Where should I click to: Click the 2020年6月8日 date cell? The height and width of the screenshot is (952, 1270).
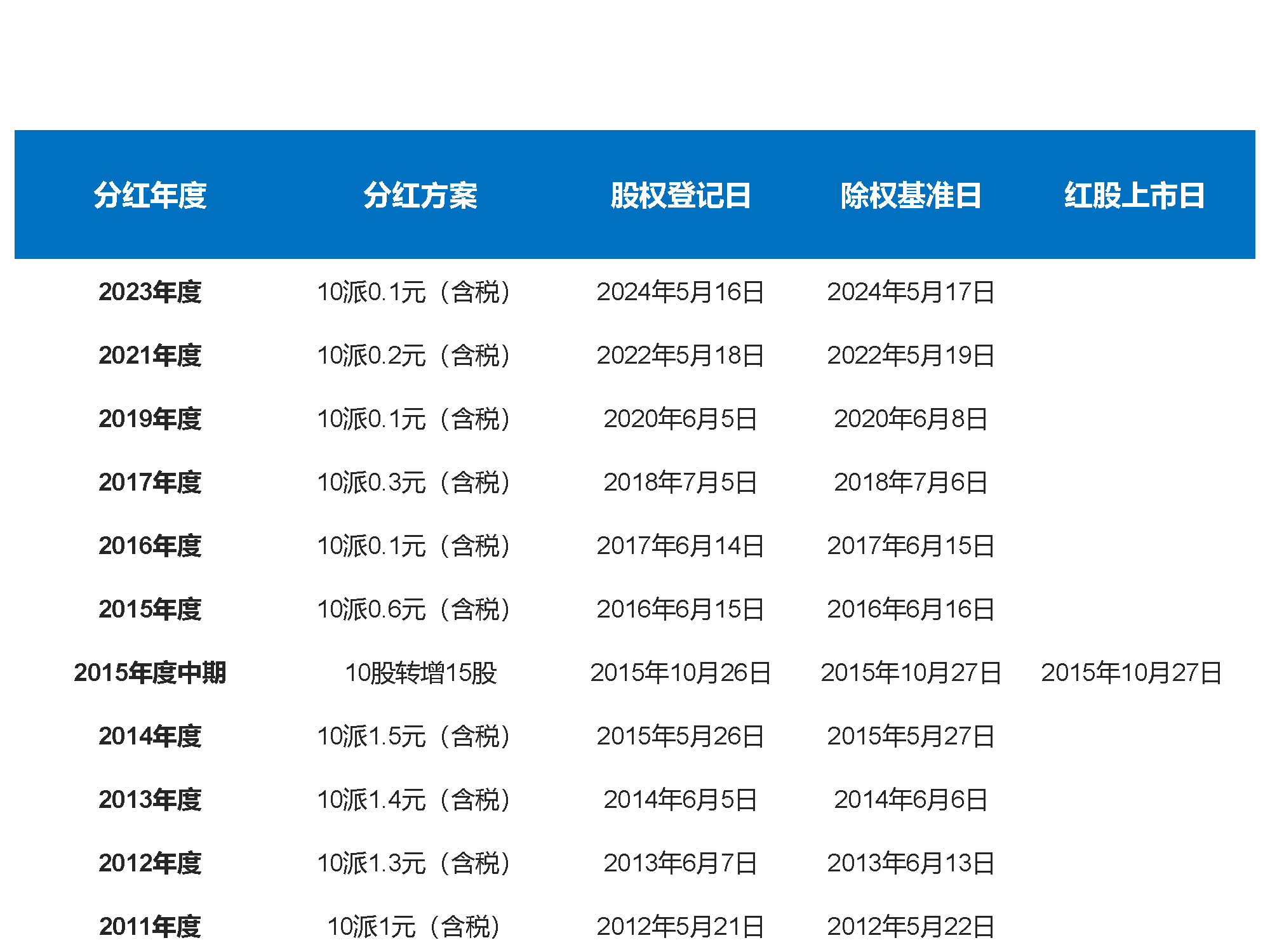(x=911, y=419)
